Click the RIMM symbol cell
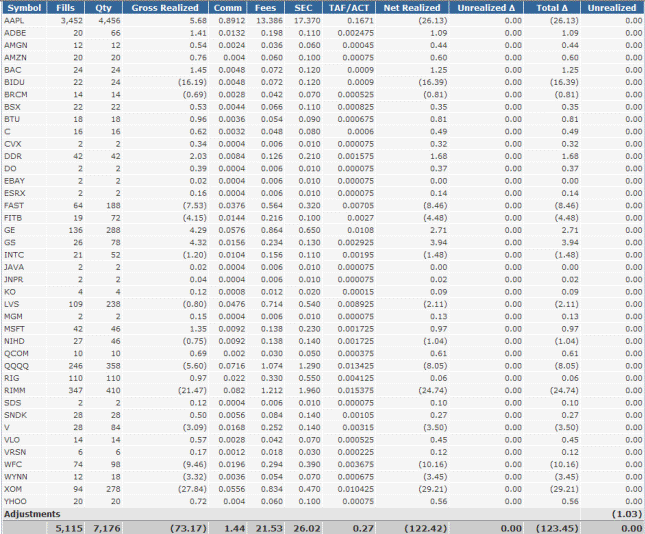This screenshot has width=645, height=534. coord(15,390)
